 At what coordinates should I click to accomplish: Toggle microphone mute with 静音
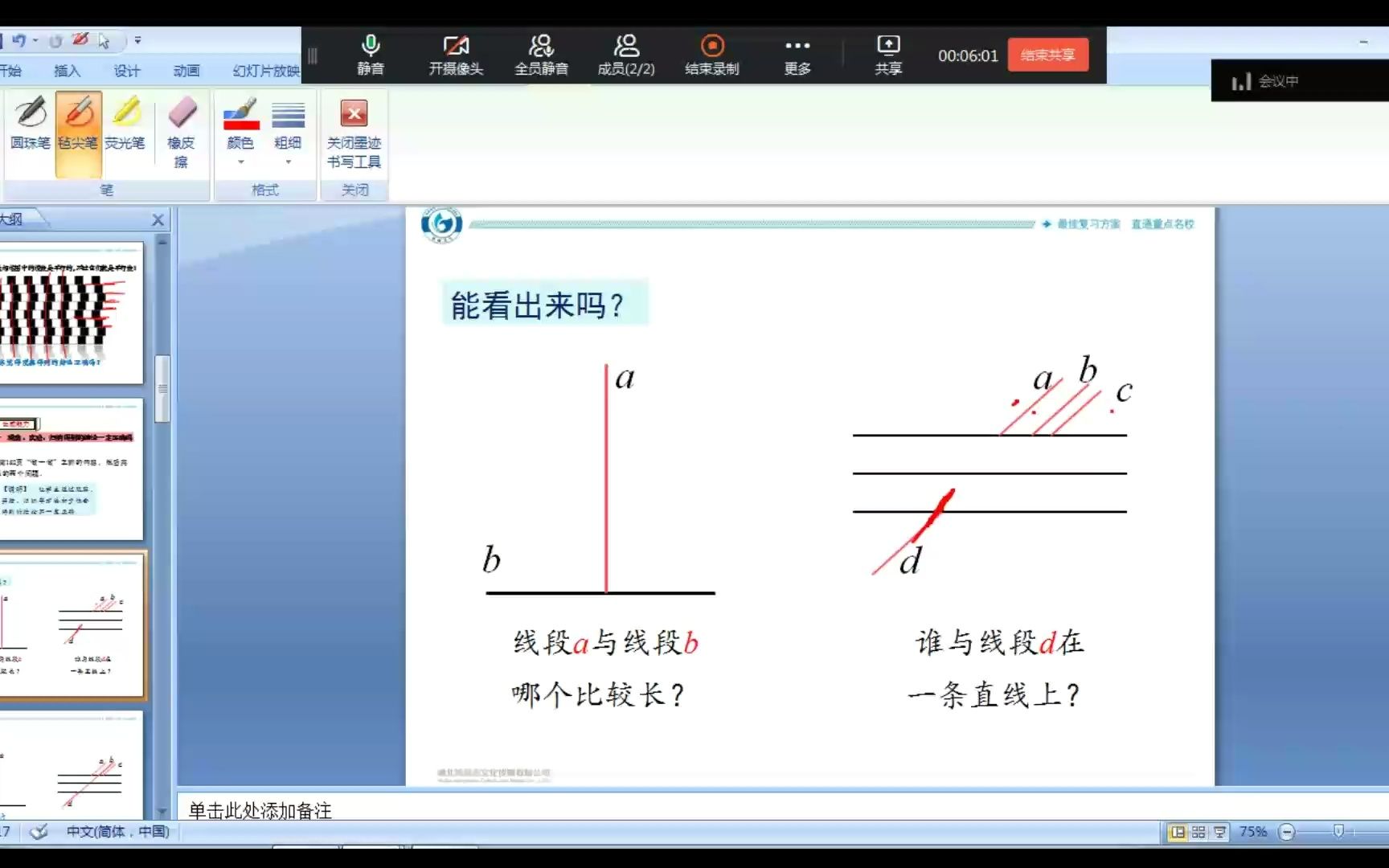[x=370, y=54]
